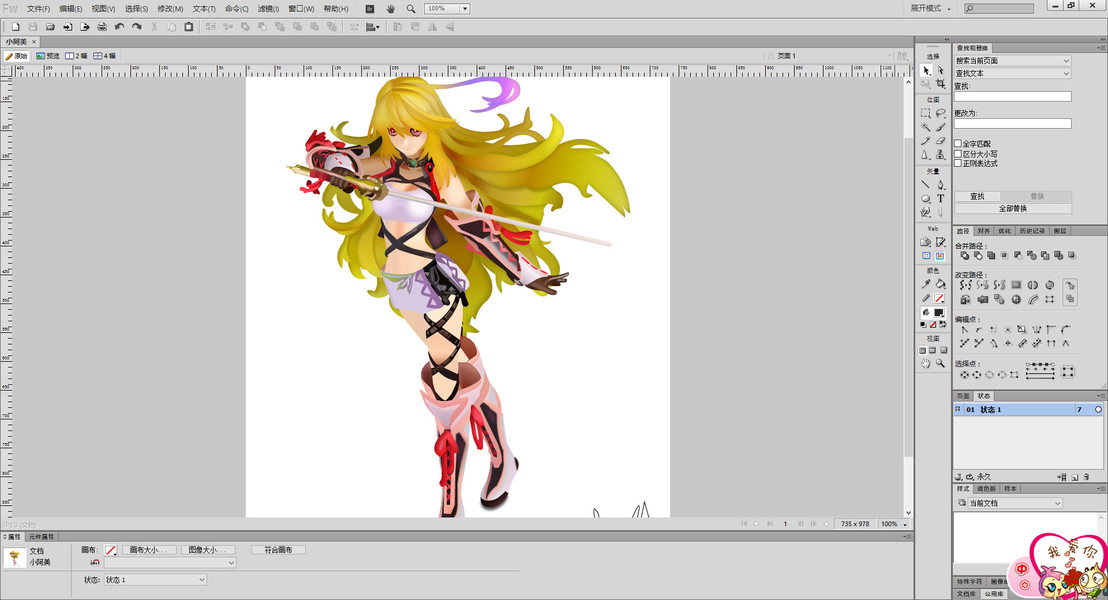This screenshot has height=600, width=1108.
Task: Open the 100% zoom dropdown in top bar
Action: coord(465,8)
